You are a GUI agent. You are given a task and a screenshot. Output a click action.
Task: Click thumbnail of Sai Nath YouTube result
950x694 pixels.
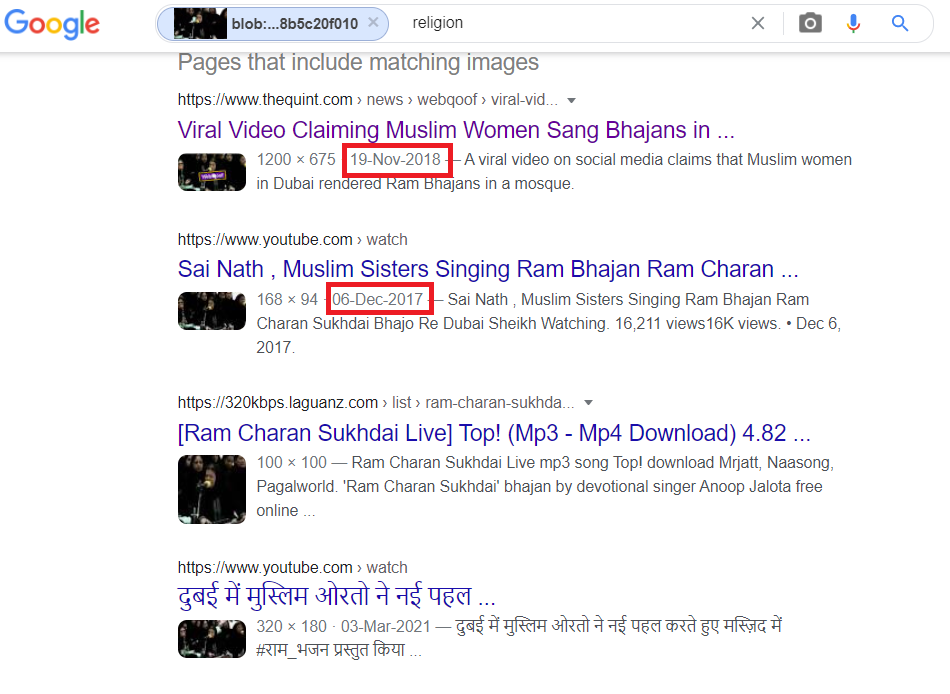point(212,311)
